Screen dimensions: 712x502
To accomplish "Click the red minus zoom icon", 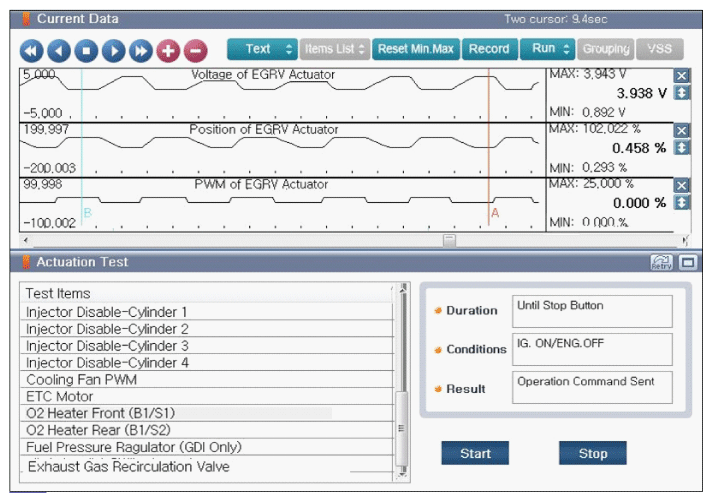I will coord(195,49).
